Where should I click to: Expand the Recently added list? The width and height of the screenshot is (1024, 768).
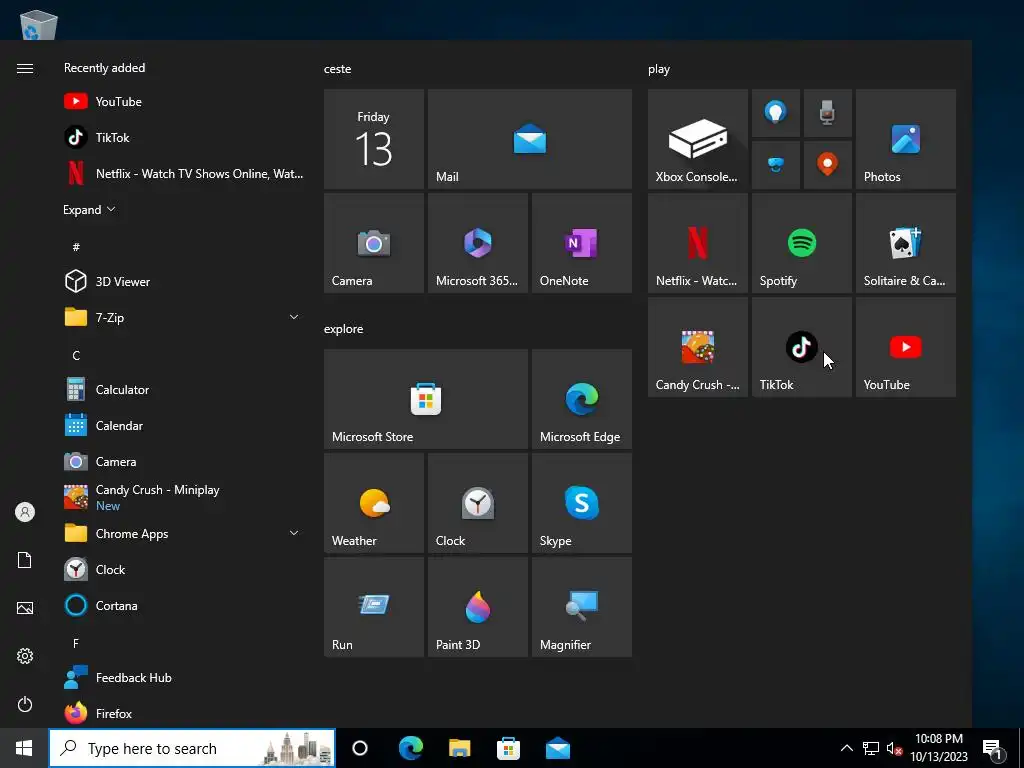89,210
